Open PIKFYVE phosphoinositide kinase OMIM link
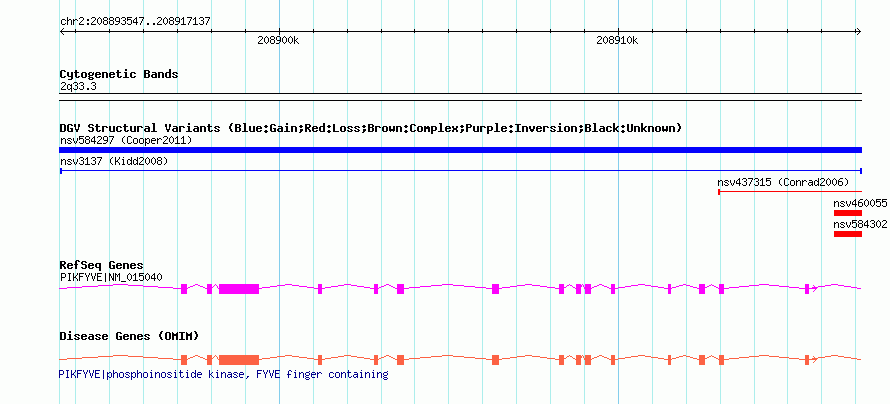The height and width of the screenshot is (404, 890). [x=224, y=374]
